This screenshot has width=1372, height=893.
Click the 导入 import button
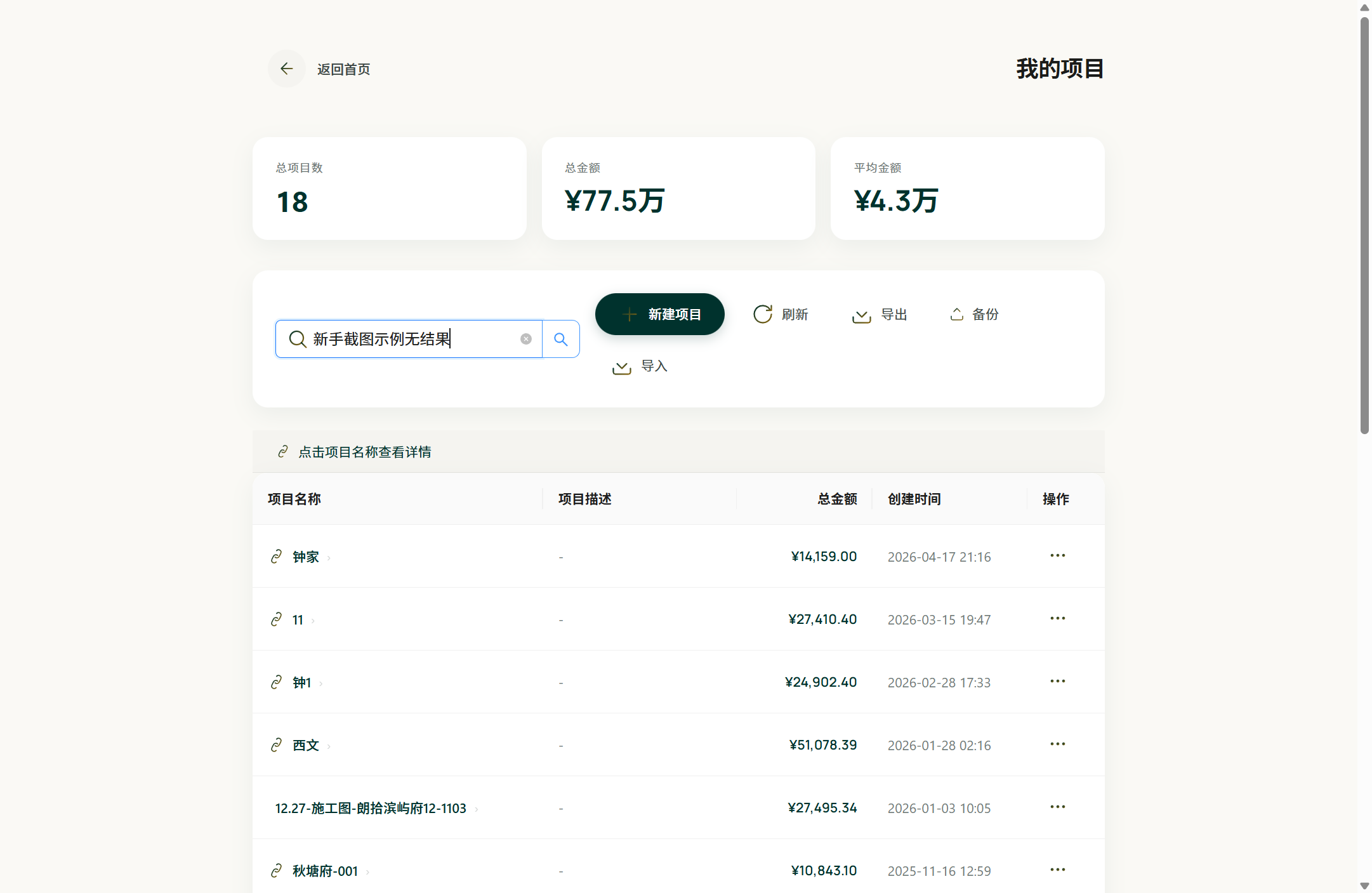(x=640, y=366)
